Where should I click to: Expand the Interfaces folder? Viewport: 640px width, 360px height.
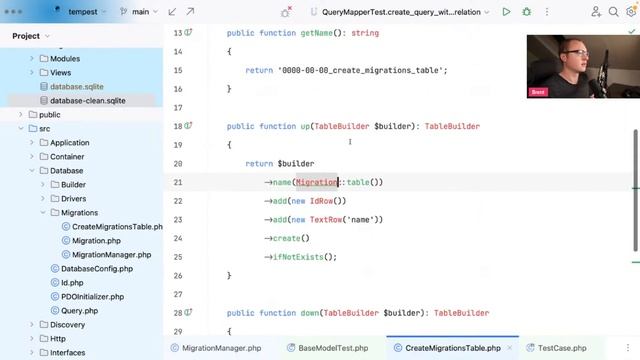32,352
